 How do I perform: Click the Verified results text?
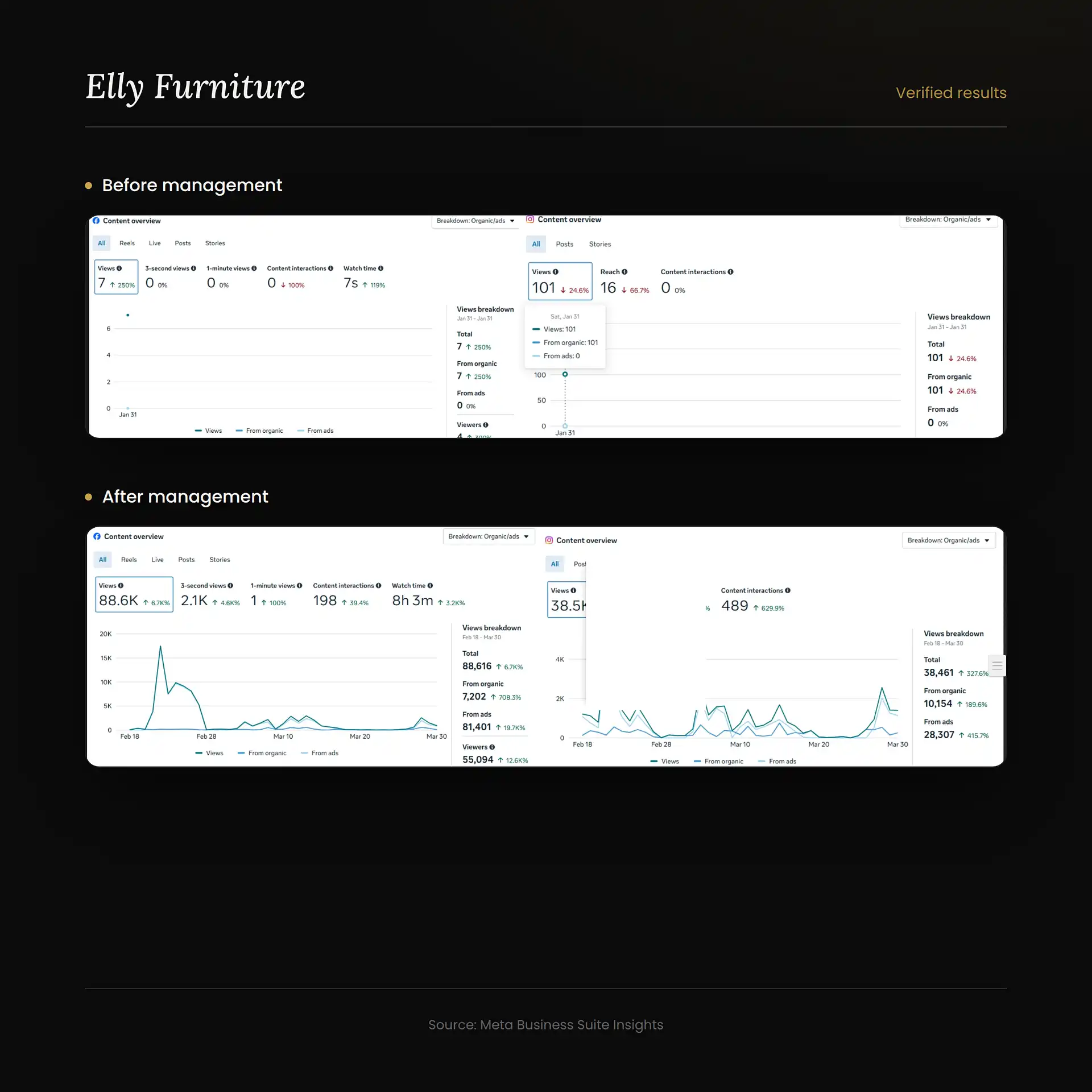[951, 93]
